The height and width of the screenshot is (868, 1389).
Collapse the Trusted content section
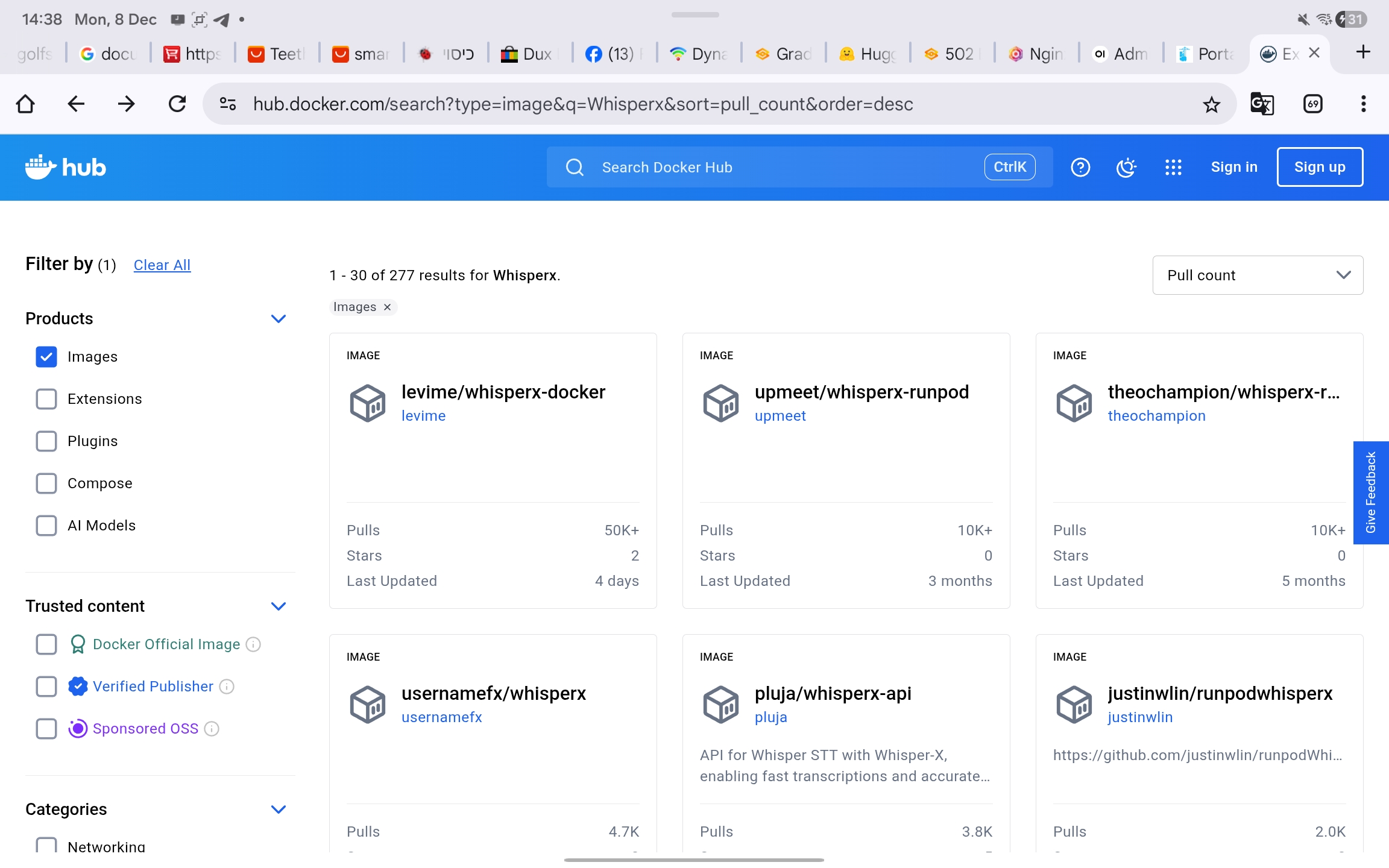pyautogui.click(x=278, y=606)
